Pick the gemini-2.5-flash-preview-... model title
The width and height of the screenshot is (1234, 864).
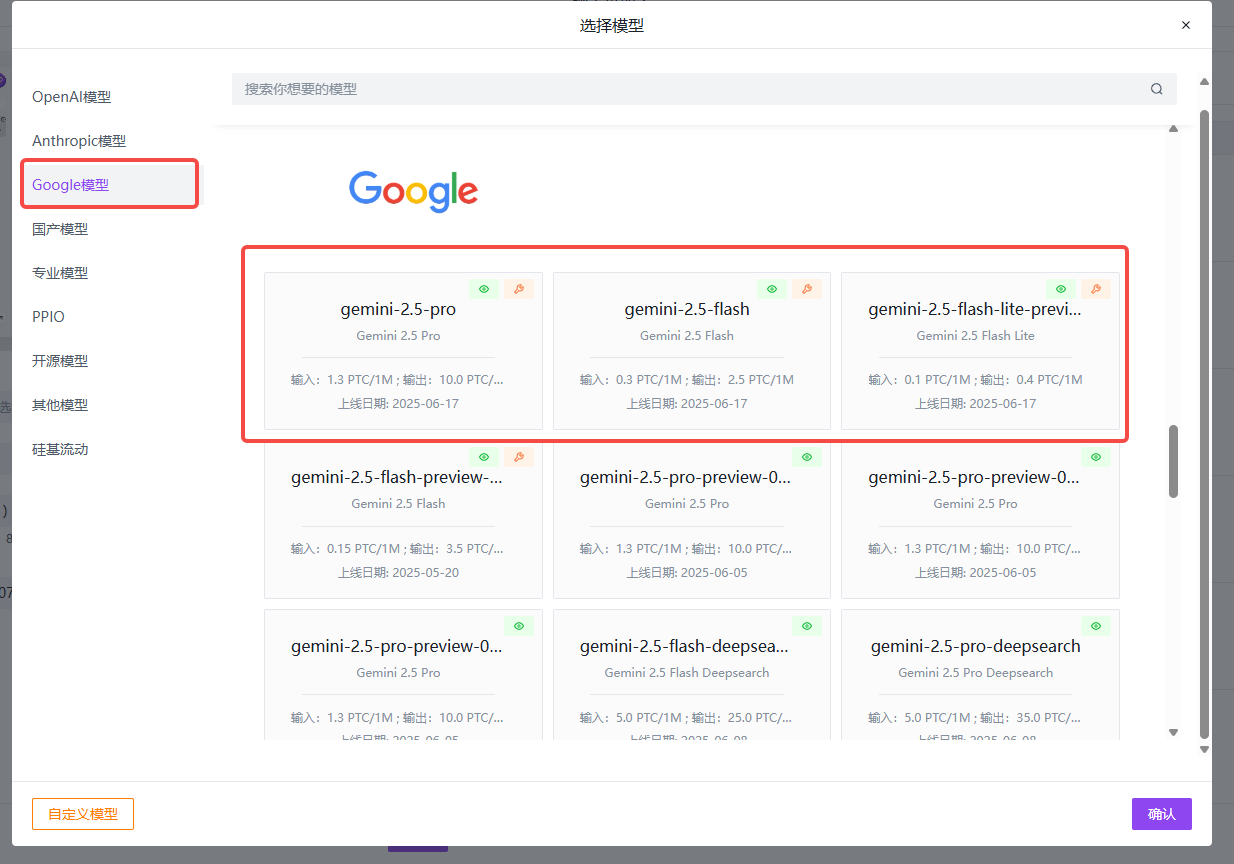tap(397, 478)
